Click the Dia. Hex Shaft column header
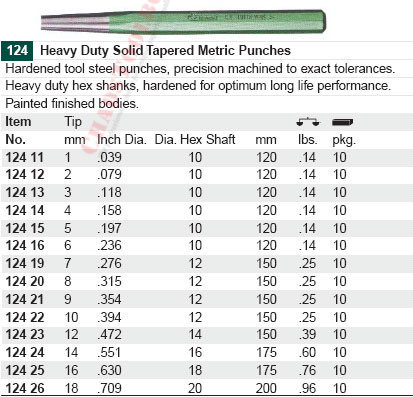 (195, 139)
